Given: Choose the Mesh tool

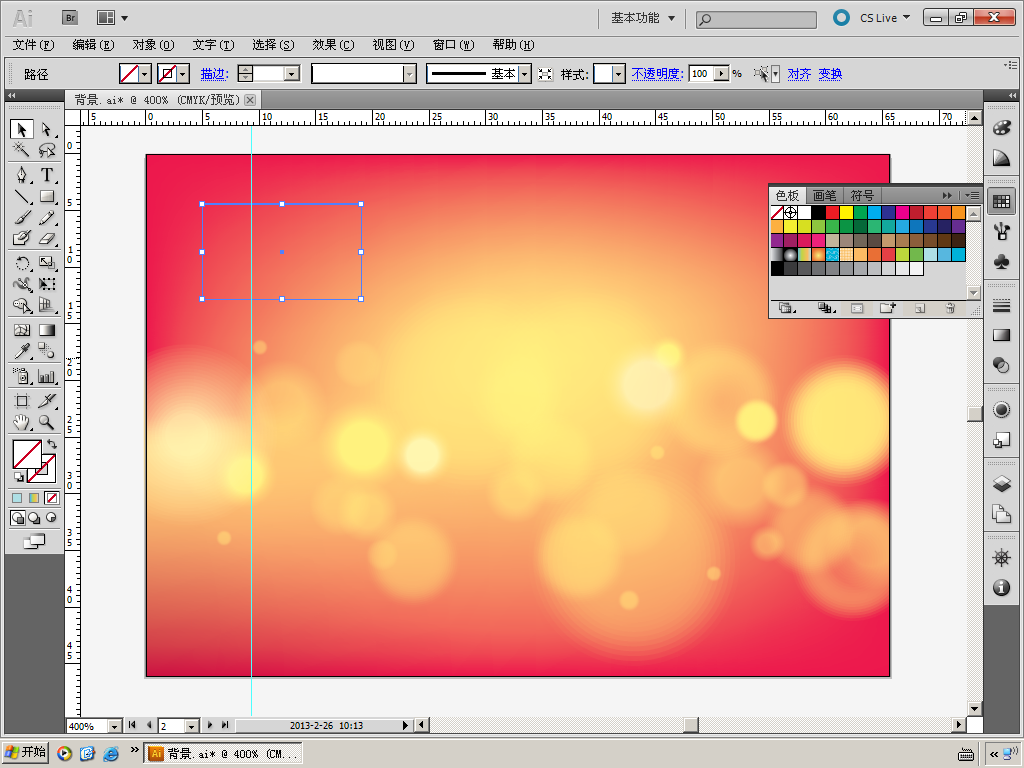Looking at the screenshot, I should point(22,330).
